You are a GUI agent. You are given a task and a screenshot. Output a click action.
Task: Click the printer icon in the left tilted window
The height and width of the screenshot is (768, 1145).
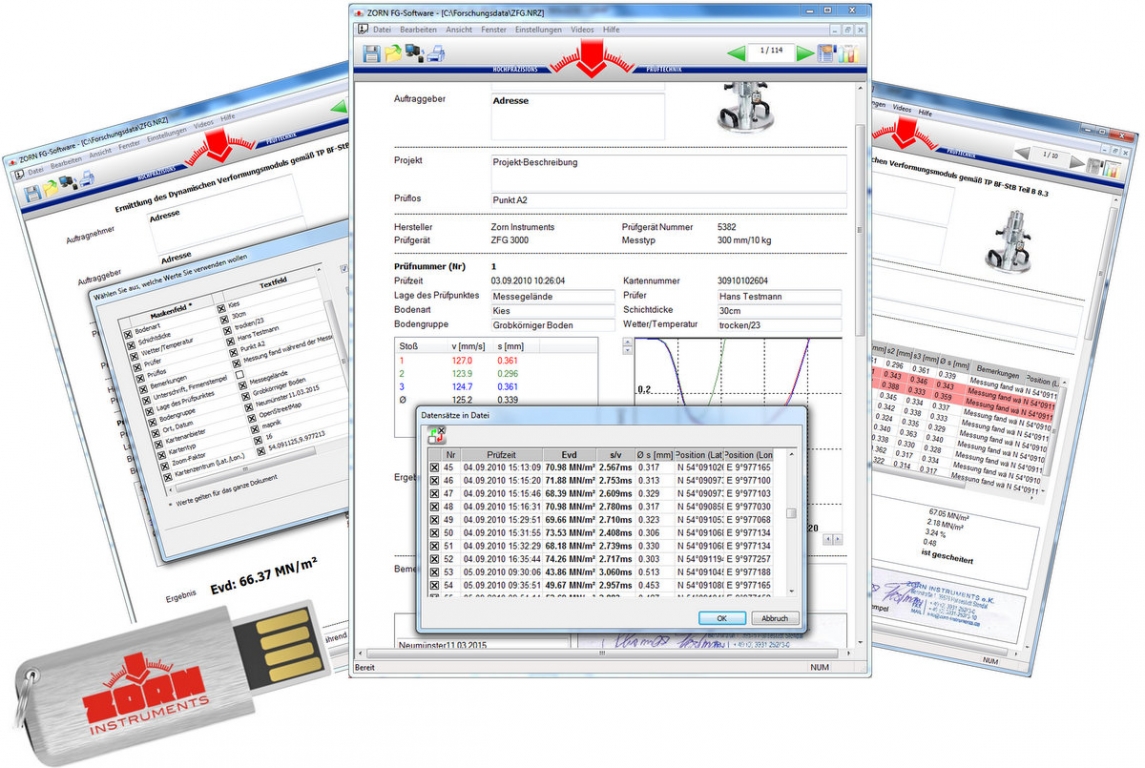point(87,177)
